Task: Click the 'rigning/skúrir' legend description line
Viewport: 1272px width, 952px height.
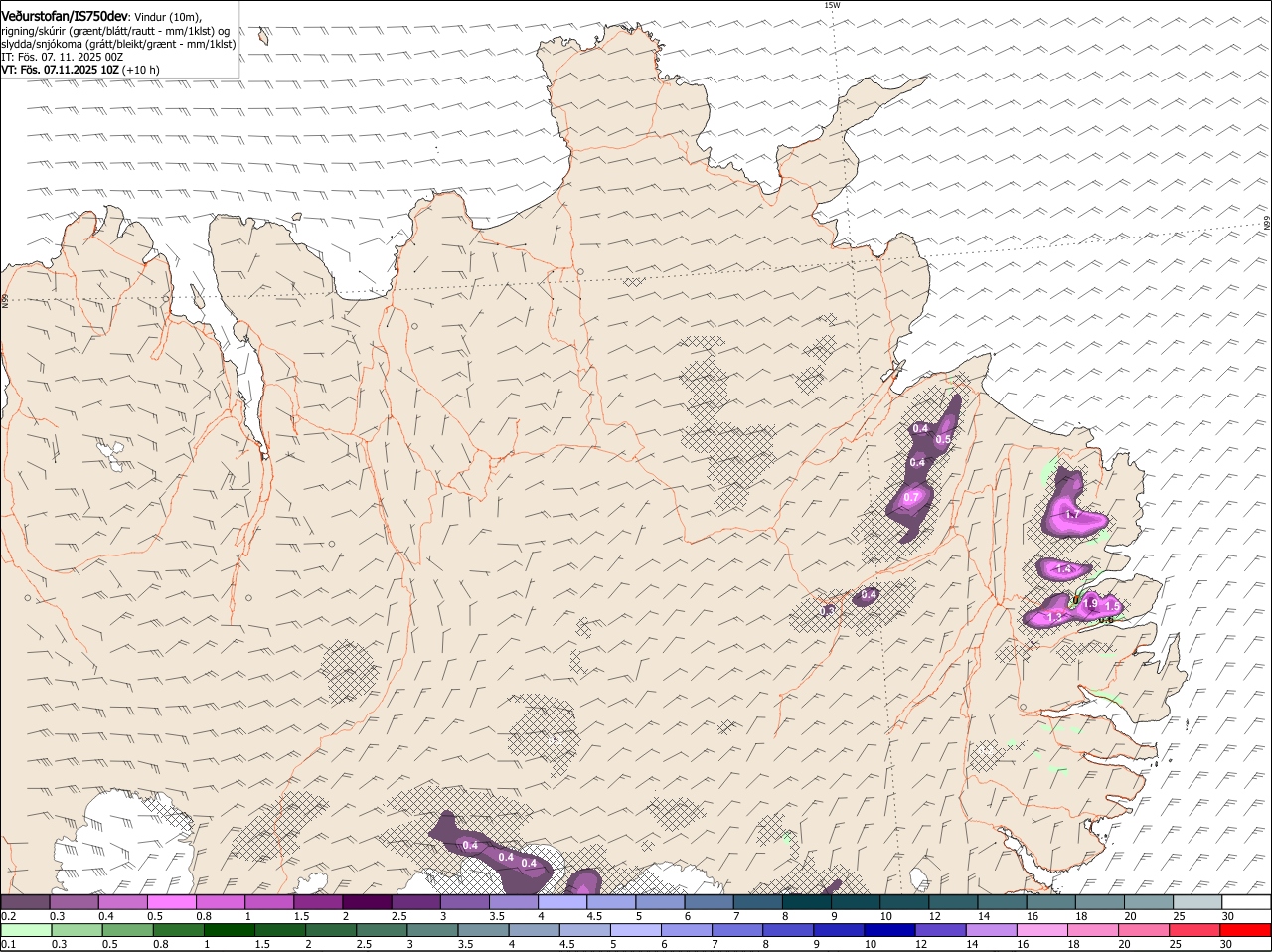Action: tap(116, 31)
